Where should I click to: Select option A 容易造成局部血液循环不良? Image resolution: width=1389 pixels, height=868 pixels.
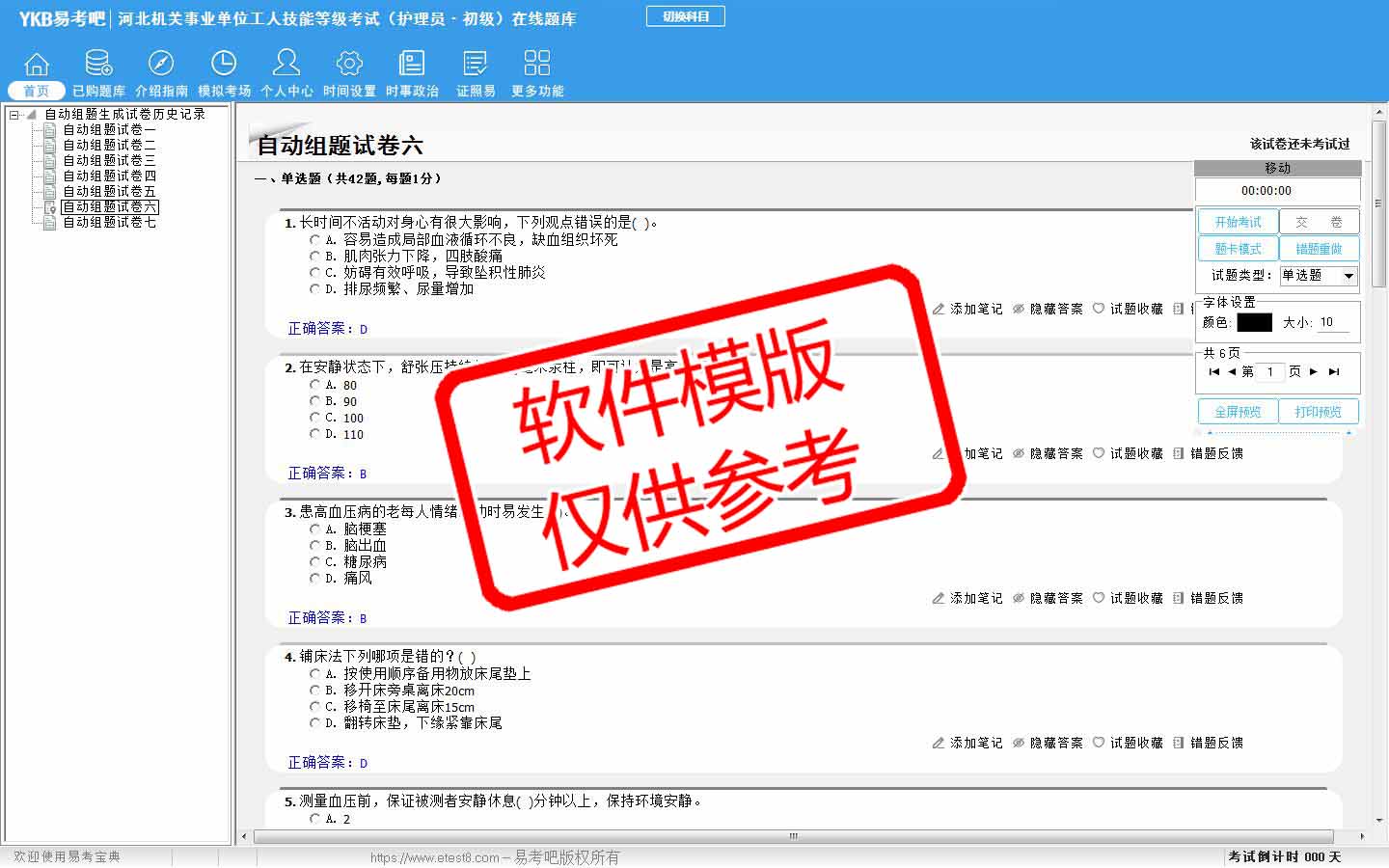314,239
